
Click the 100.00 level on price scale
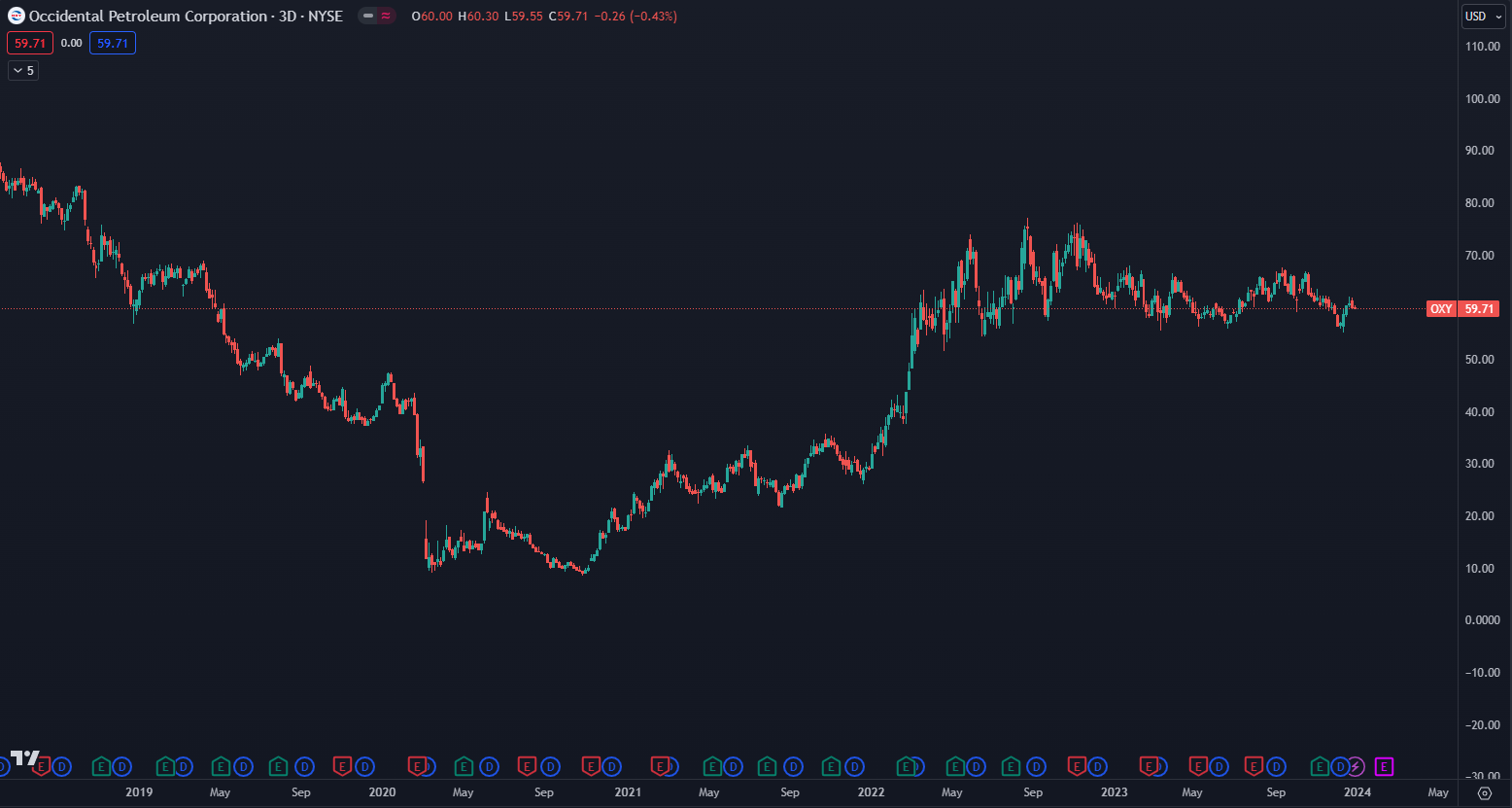(x=1483, y=98)
